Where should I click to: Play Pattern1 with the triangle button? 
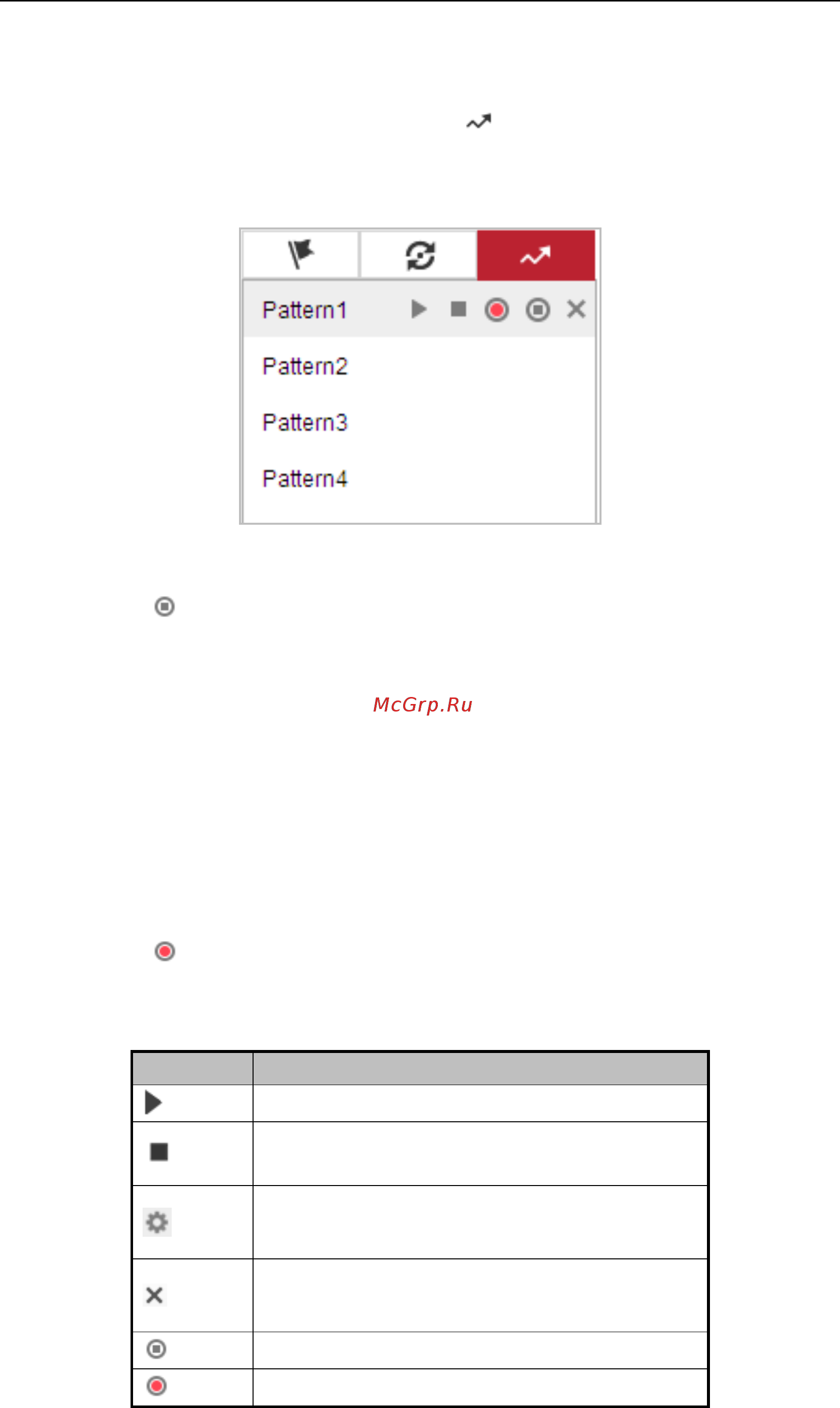click(418, 309)
